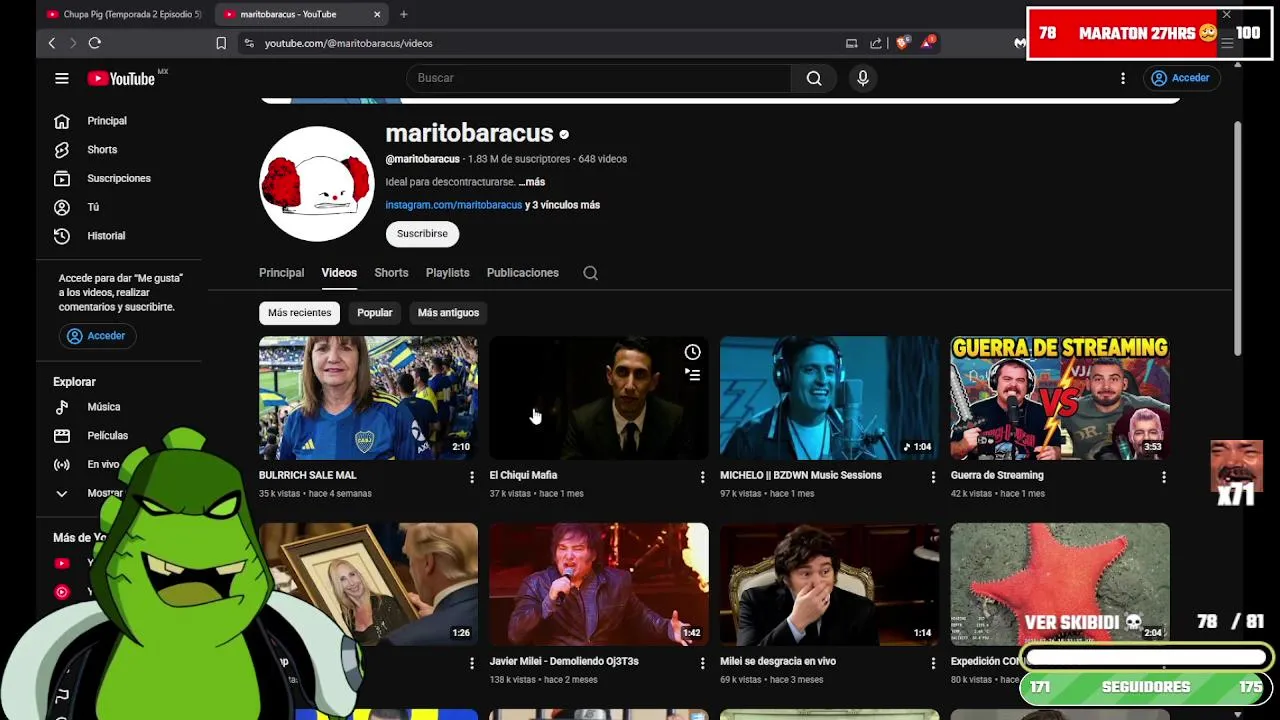Click the Acceder sign-in button in header

pyautogui.click(x=1180, y=78)
